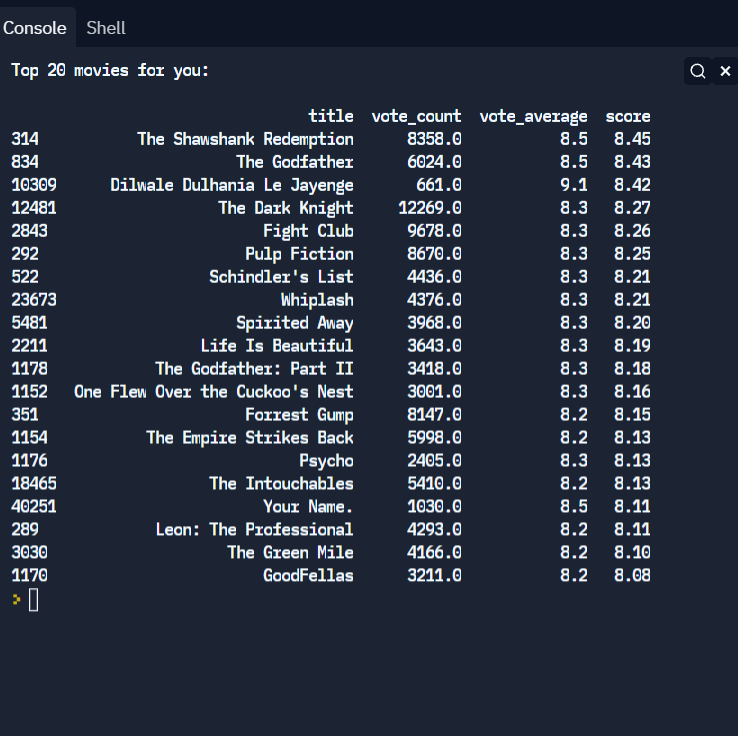
Task: Click vote average 9.1
Action: 574,185
